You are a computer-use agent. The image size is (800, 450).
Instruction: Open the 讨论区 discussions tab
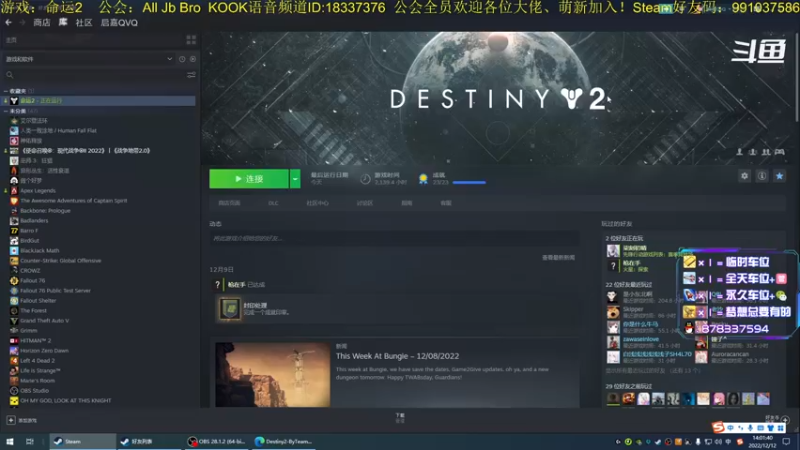pos(365,203)
